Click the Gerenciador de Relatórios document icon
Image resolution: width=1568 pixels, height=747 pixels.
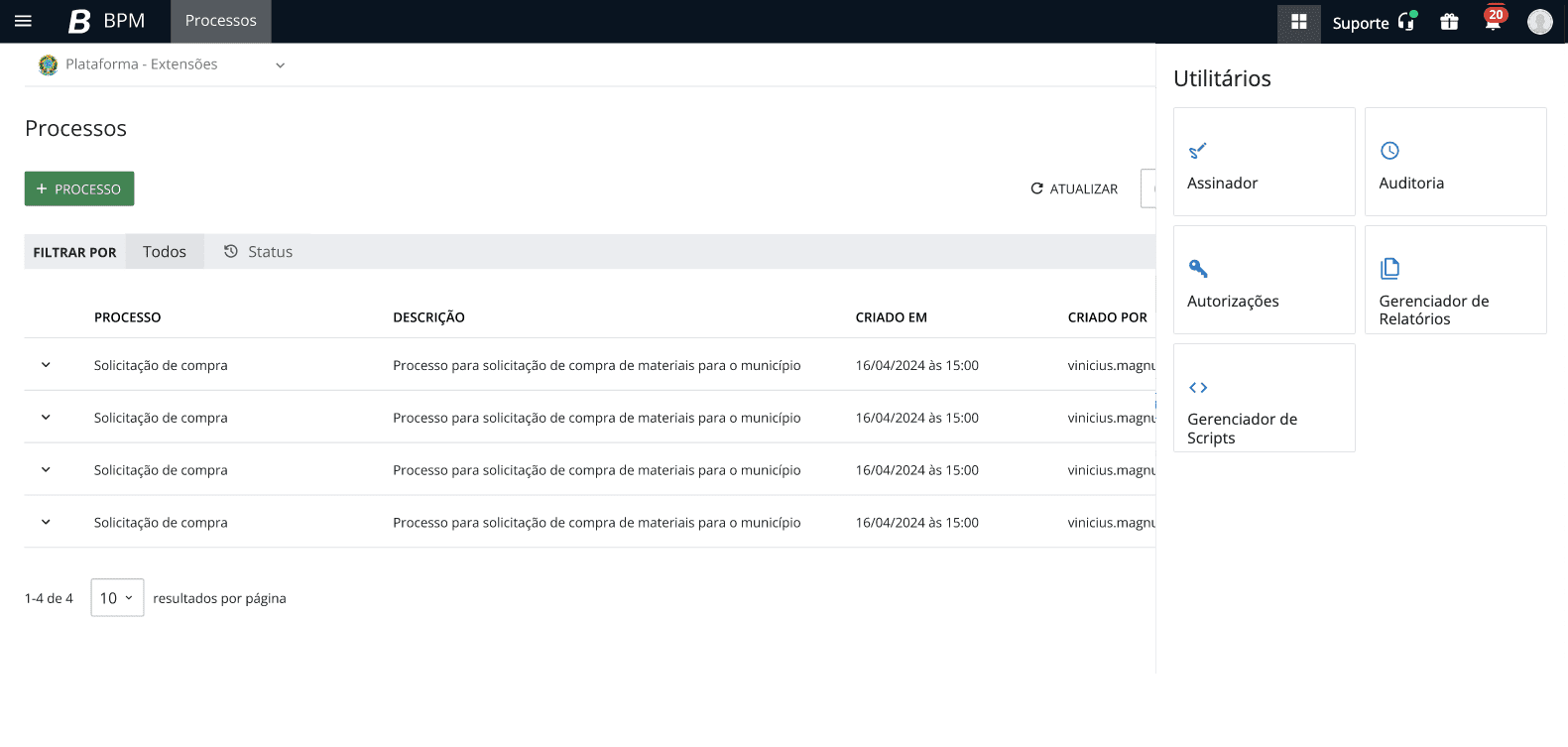coord(1389,269)
